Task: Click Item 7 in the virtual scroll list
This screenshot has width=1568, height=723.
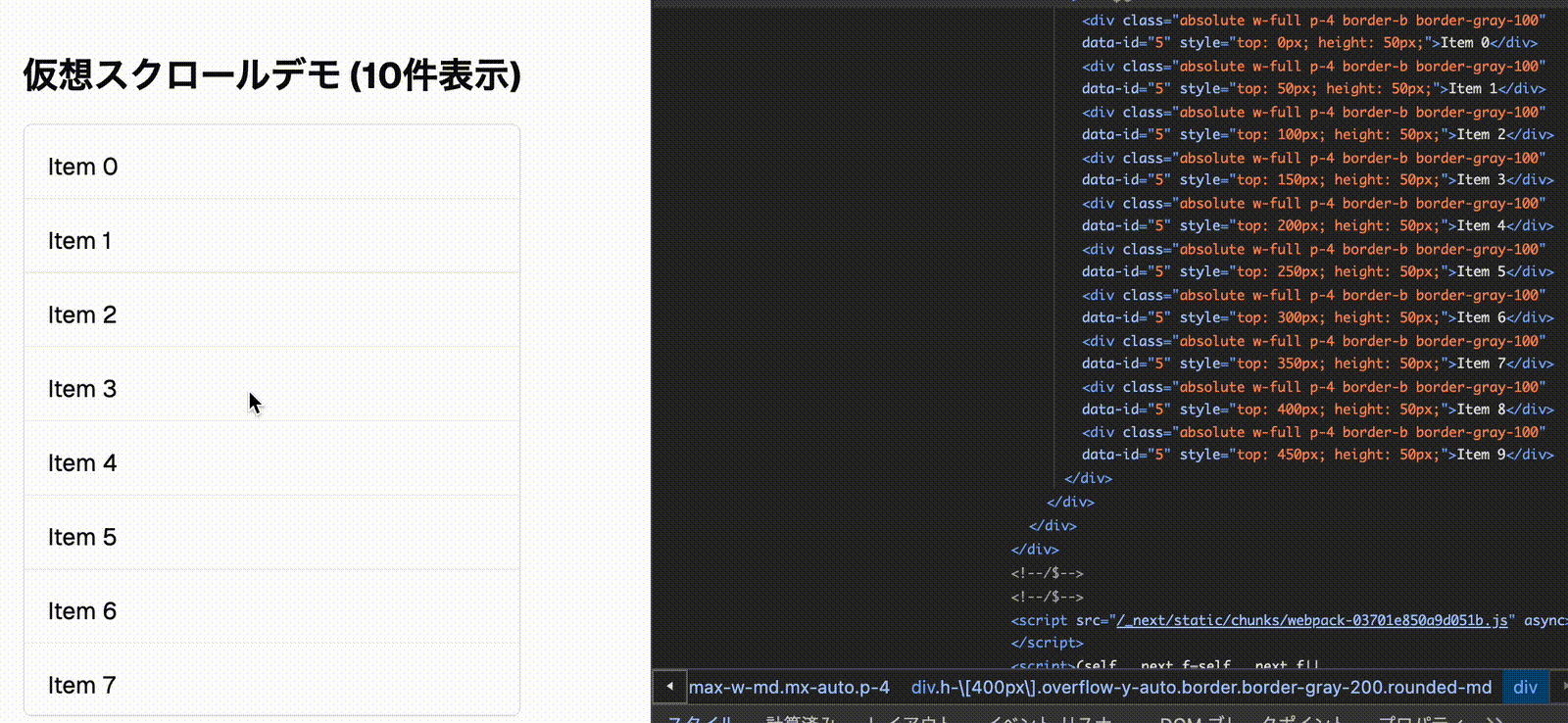Action: [x=271, y=680]
